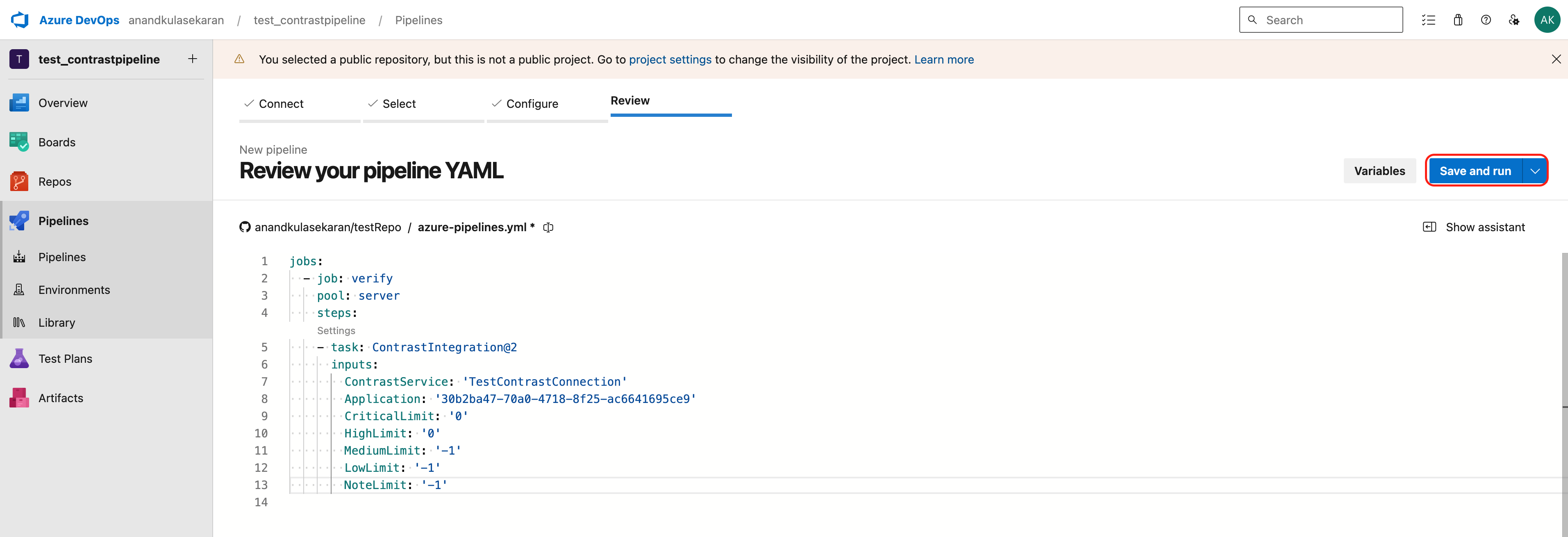
Task: Click the plus icon next to project name
Action: 192,59
